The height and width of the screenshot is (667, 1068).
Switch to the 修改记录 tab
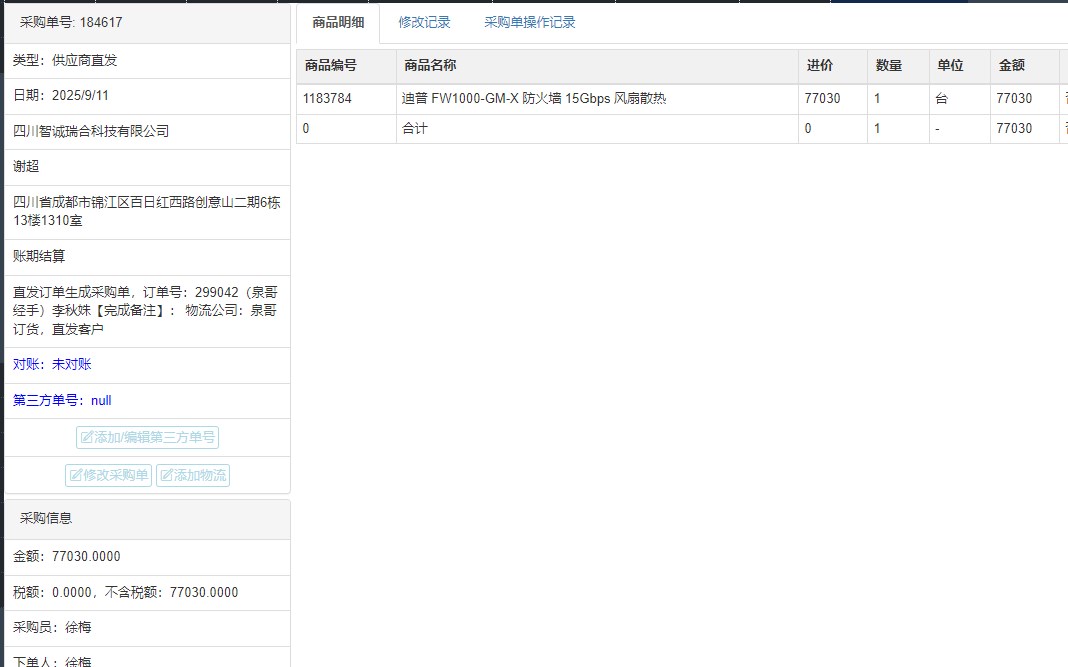424,23
